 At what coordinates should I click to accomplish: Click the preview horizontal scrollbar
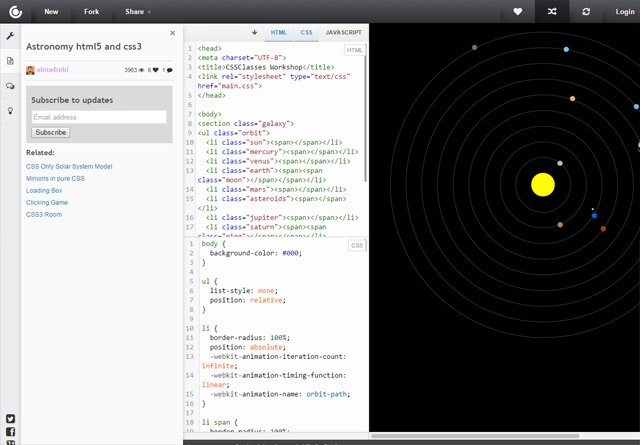point(474,436)
